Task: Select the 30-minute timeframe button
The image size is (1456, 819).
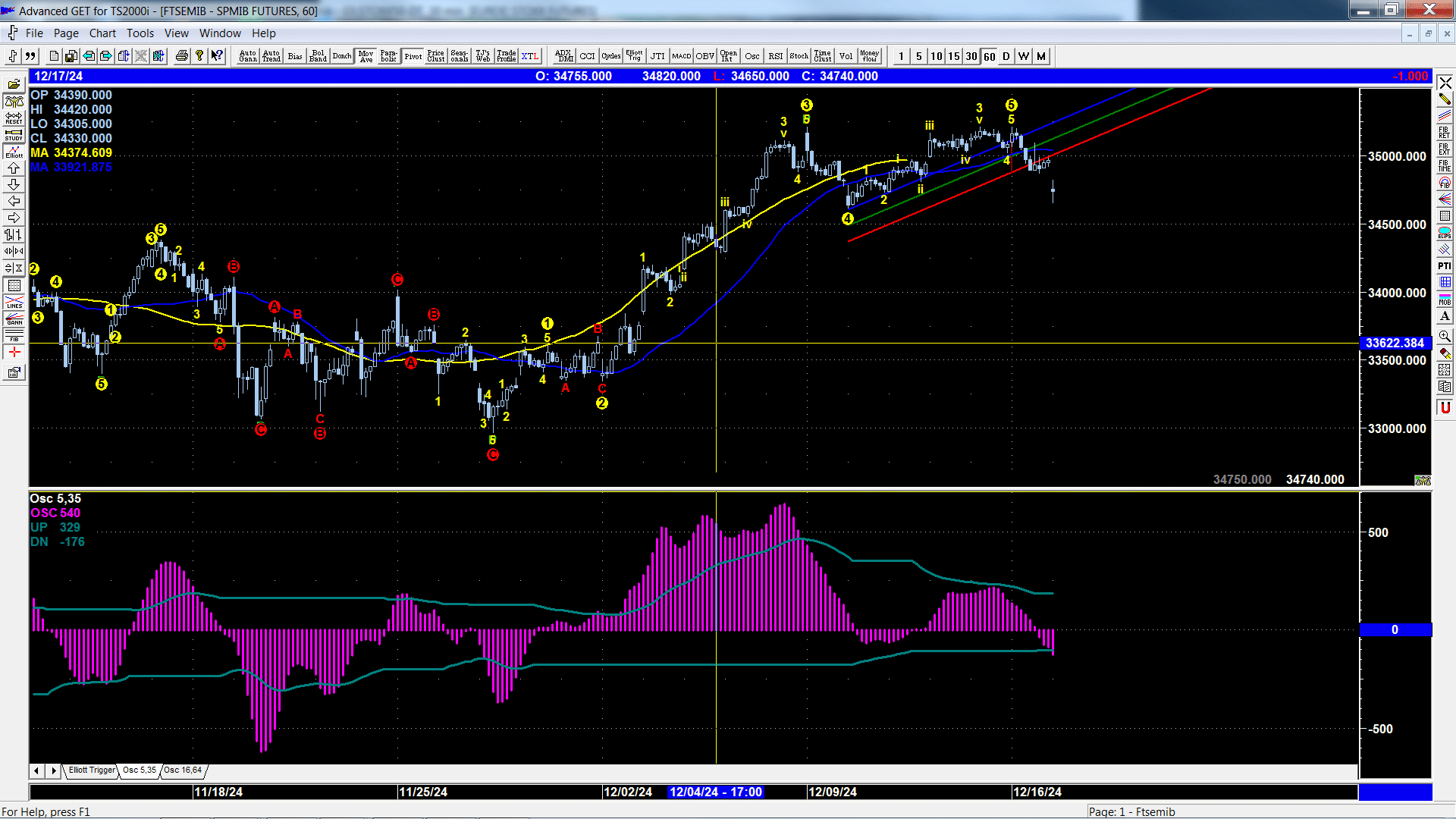Action: 971,56
